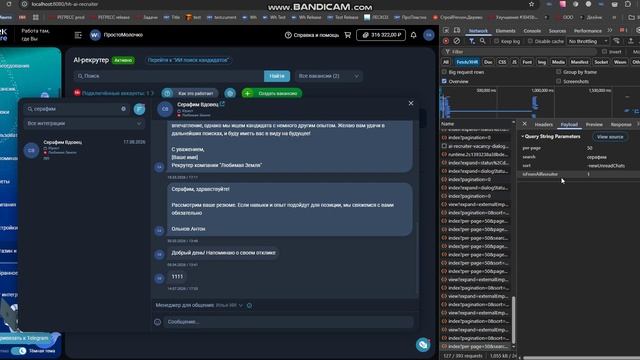Viewport: 640px width, 360px height.
Task: Open the DevTools network search magnifier
Action: click(x=482, y=41)
